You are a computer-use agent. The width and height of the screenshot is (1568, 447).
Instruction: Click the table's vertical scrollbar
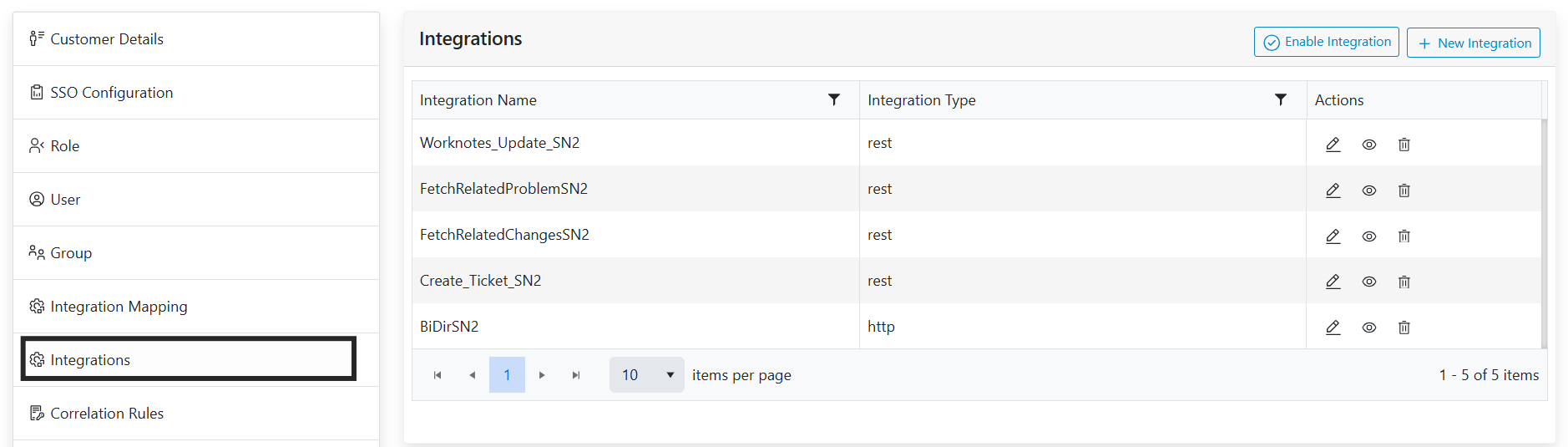pos(1544,232)
